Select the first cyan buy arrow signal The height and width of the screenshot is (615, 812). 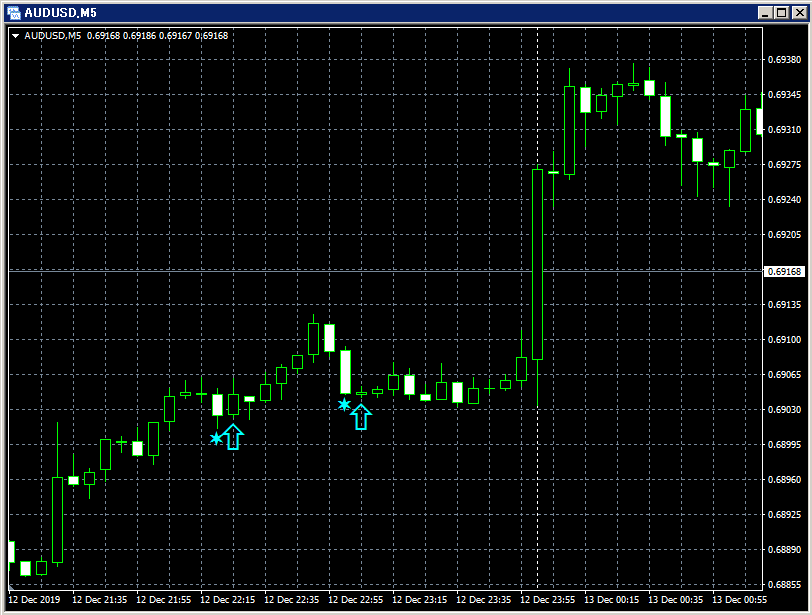[231, 437]
